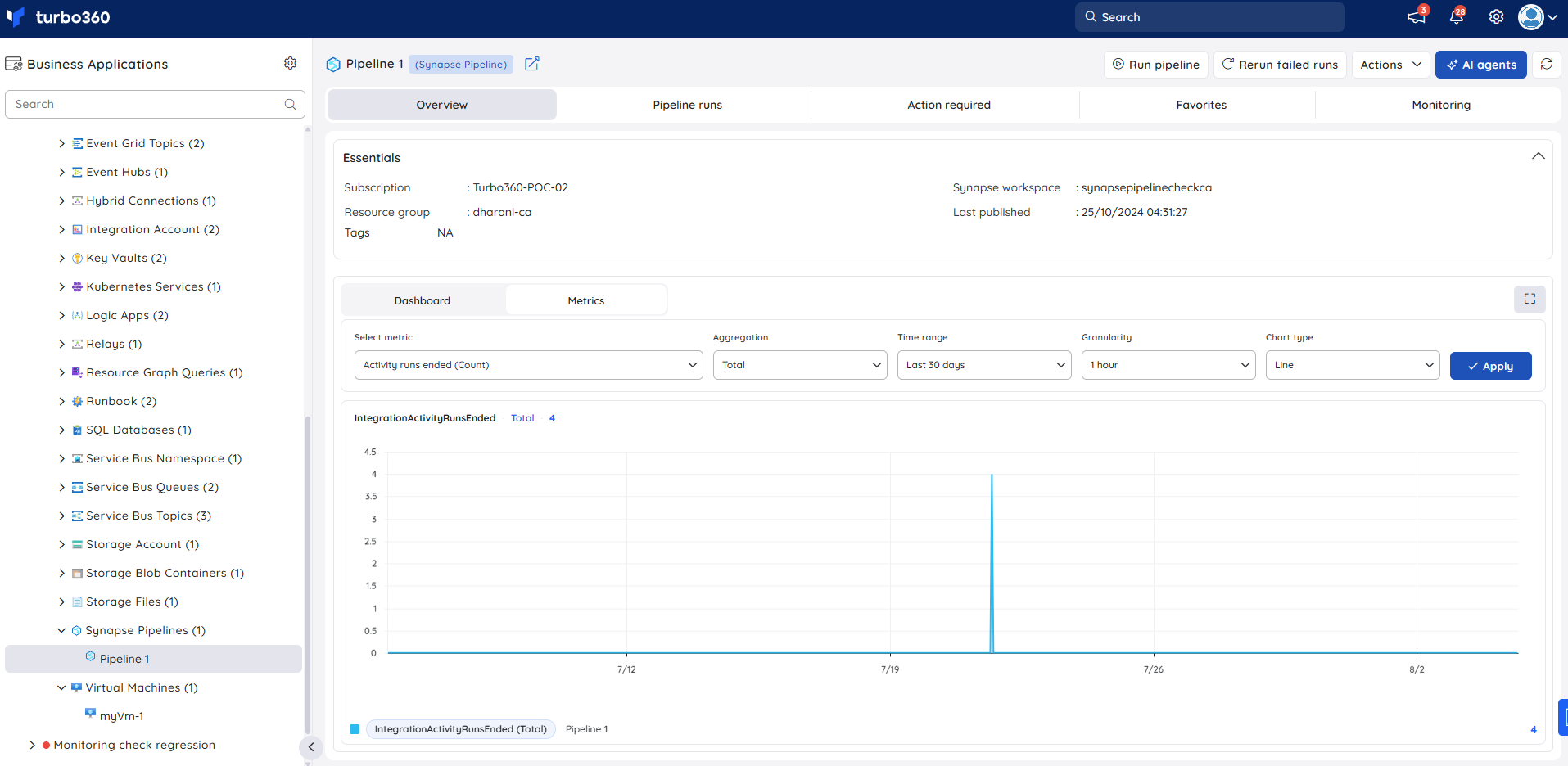Collapse Synapse Pipelines tree node
This screenshot has width=1568, height=766.
point(61,630)
